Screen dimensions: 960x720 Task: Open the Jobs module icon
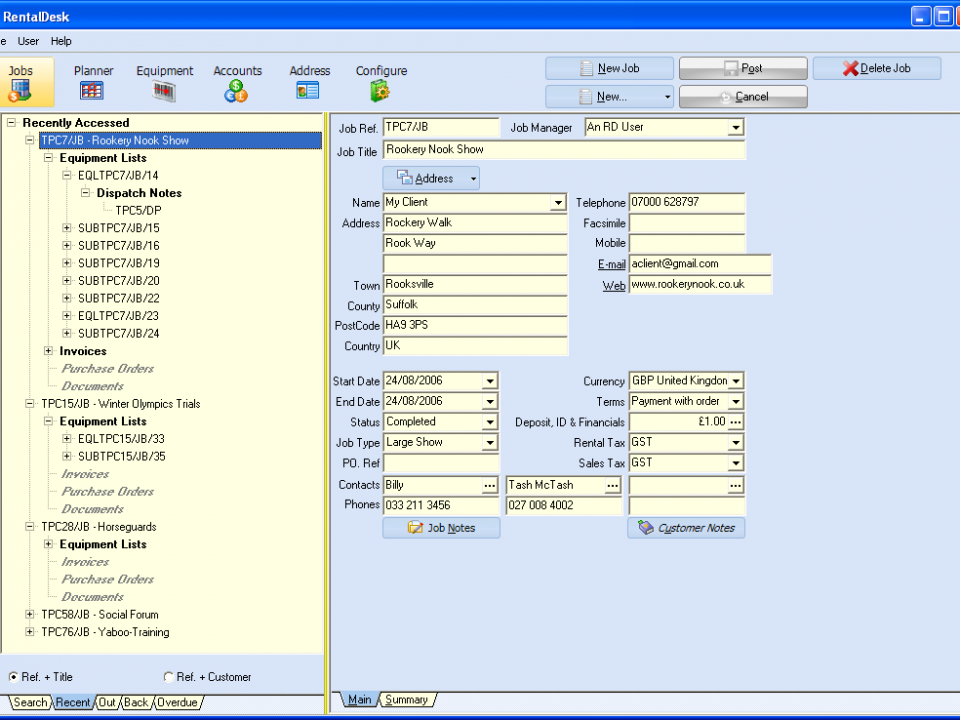click(20, 90)
